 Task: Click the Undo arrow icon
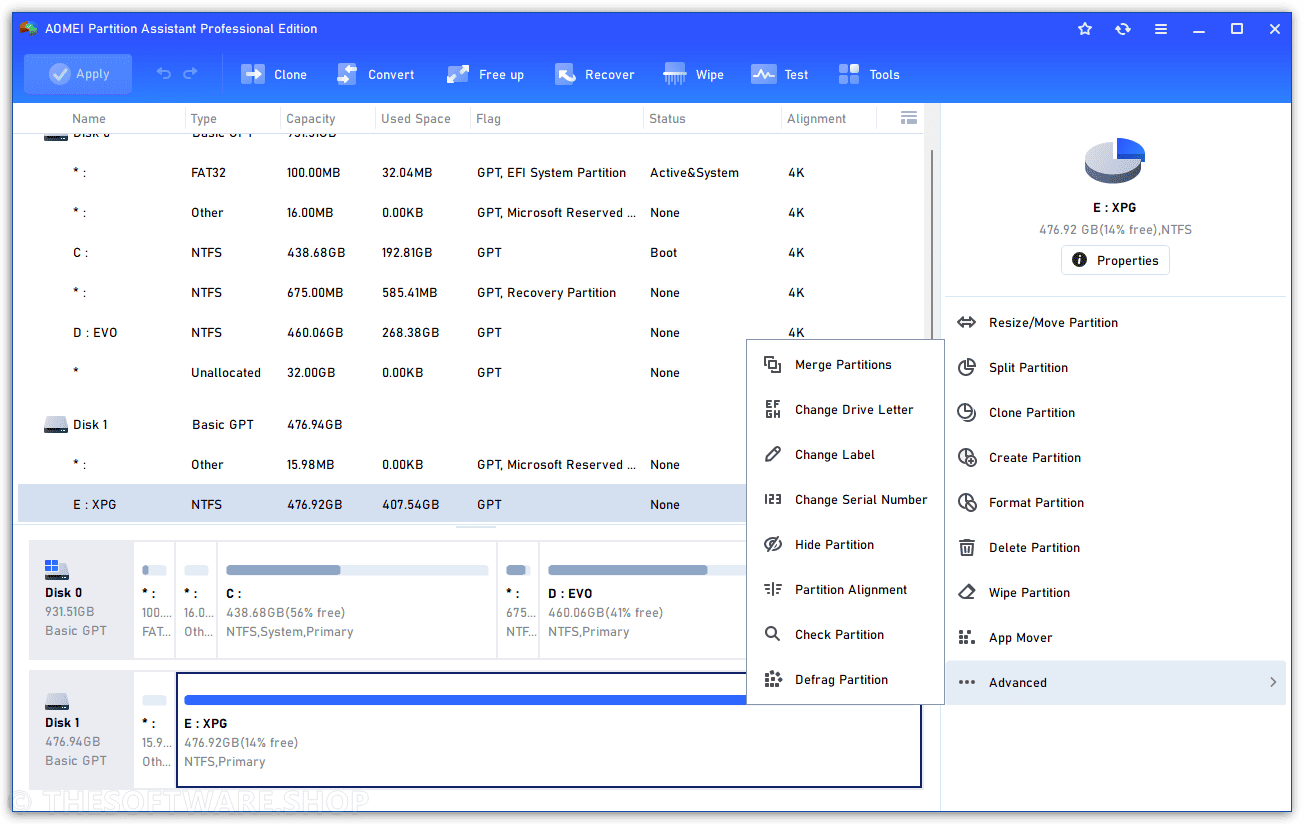pos(164,73)
